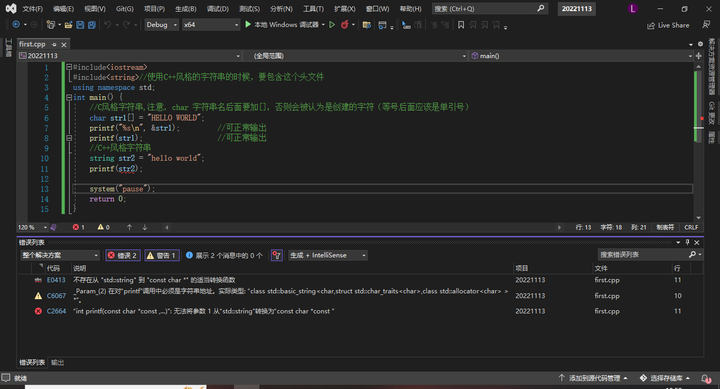Switch to the 输出 output tab
The height and width of the screenshot is (389, 720).
57,362
